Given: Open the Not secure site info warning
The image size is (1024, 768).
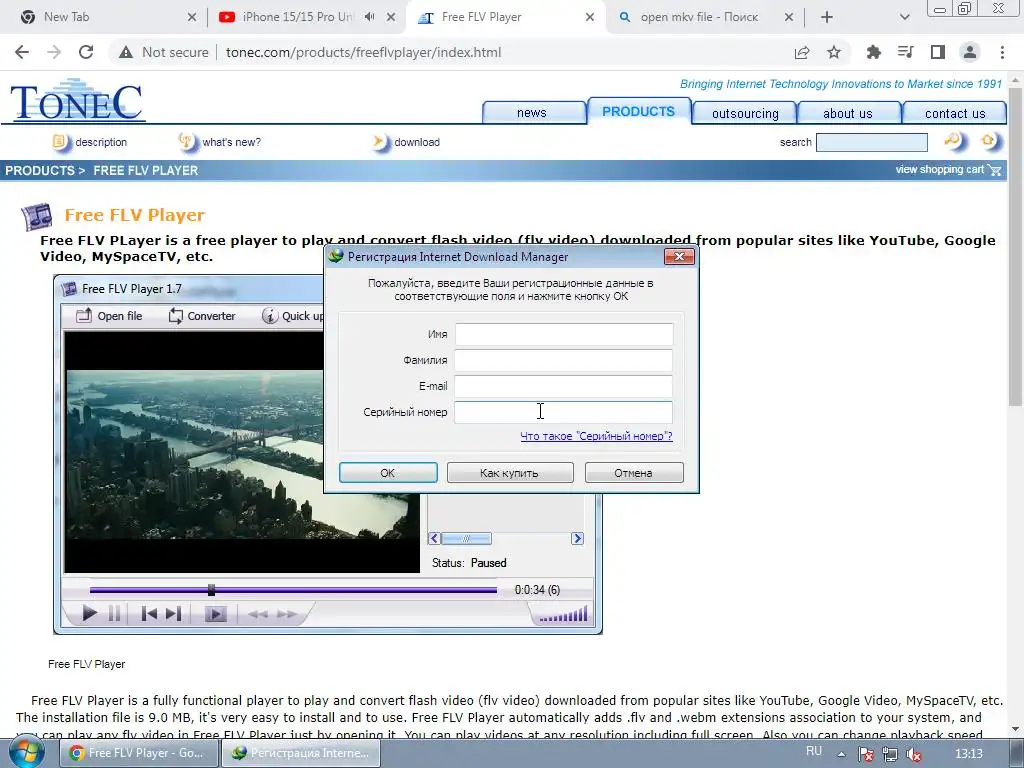Looking at the screenshot, I should click(x=163, y=52).
